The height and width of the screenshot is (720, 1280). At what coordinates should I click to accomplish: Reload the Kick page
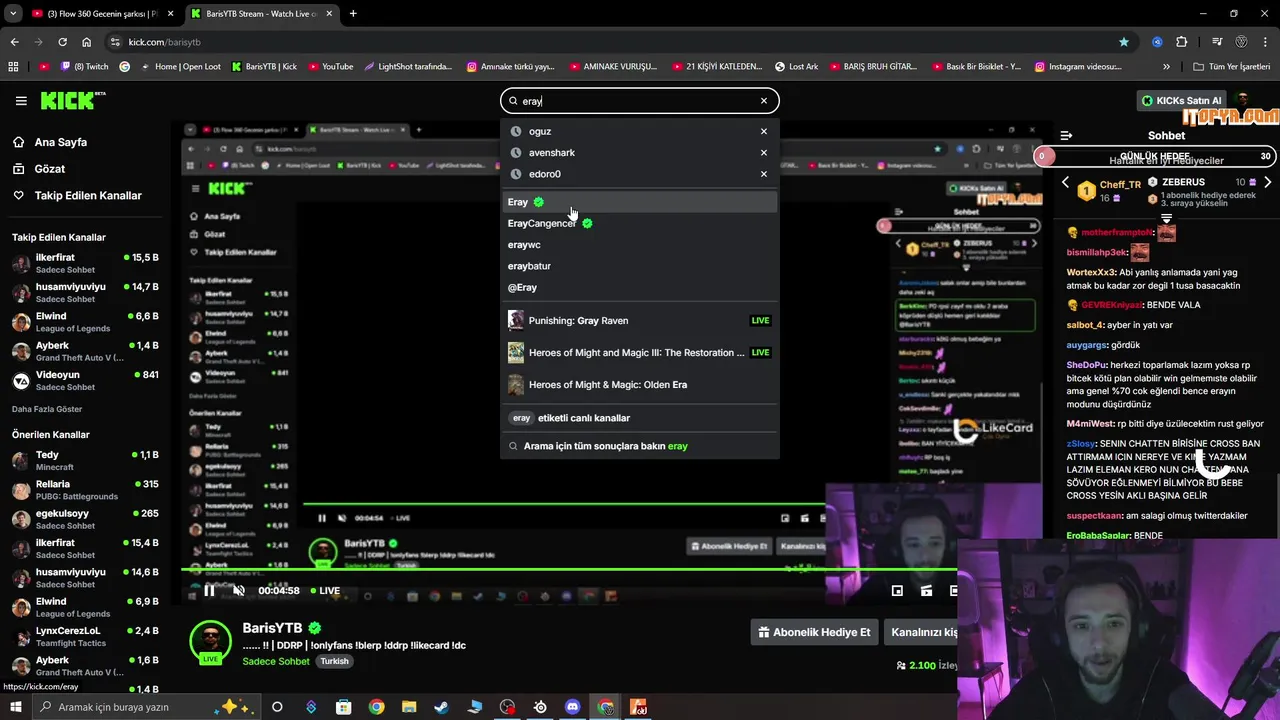62,42
